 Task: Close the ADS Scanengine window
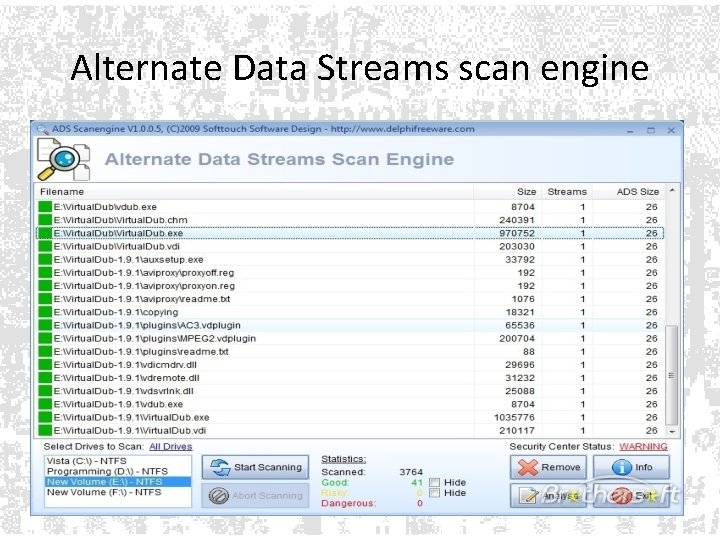(x=671, y=130)
